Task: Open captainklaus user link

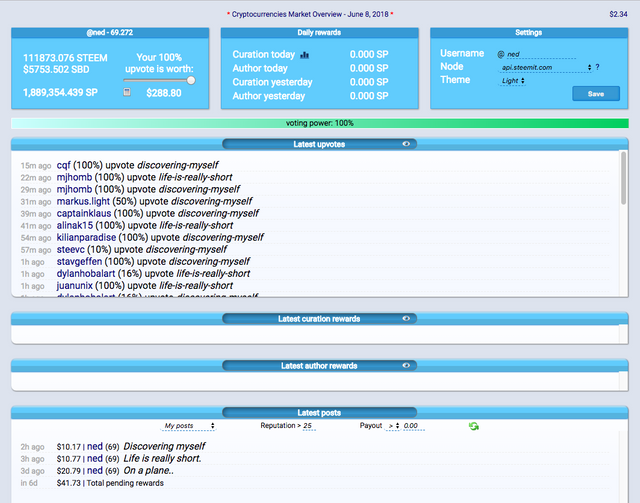Action: 84,213
